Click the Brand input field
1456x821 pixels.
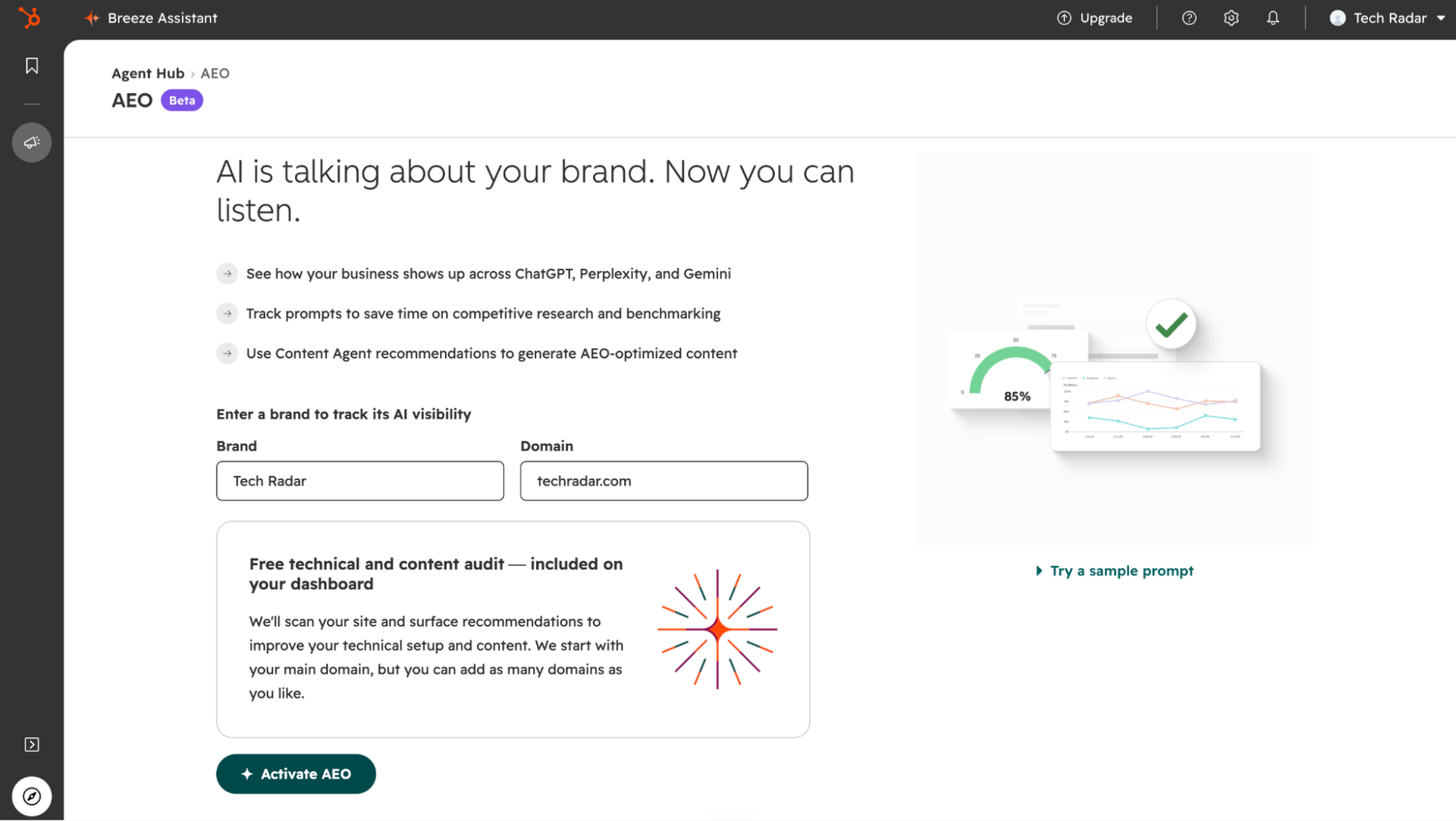[x=360, y=481]
